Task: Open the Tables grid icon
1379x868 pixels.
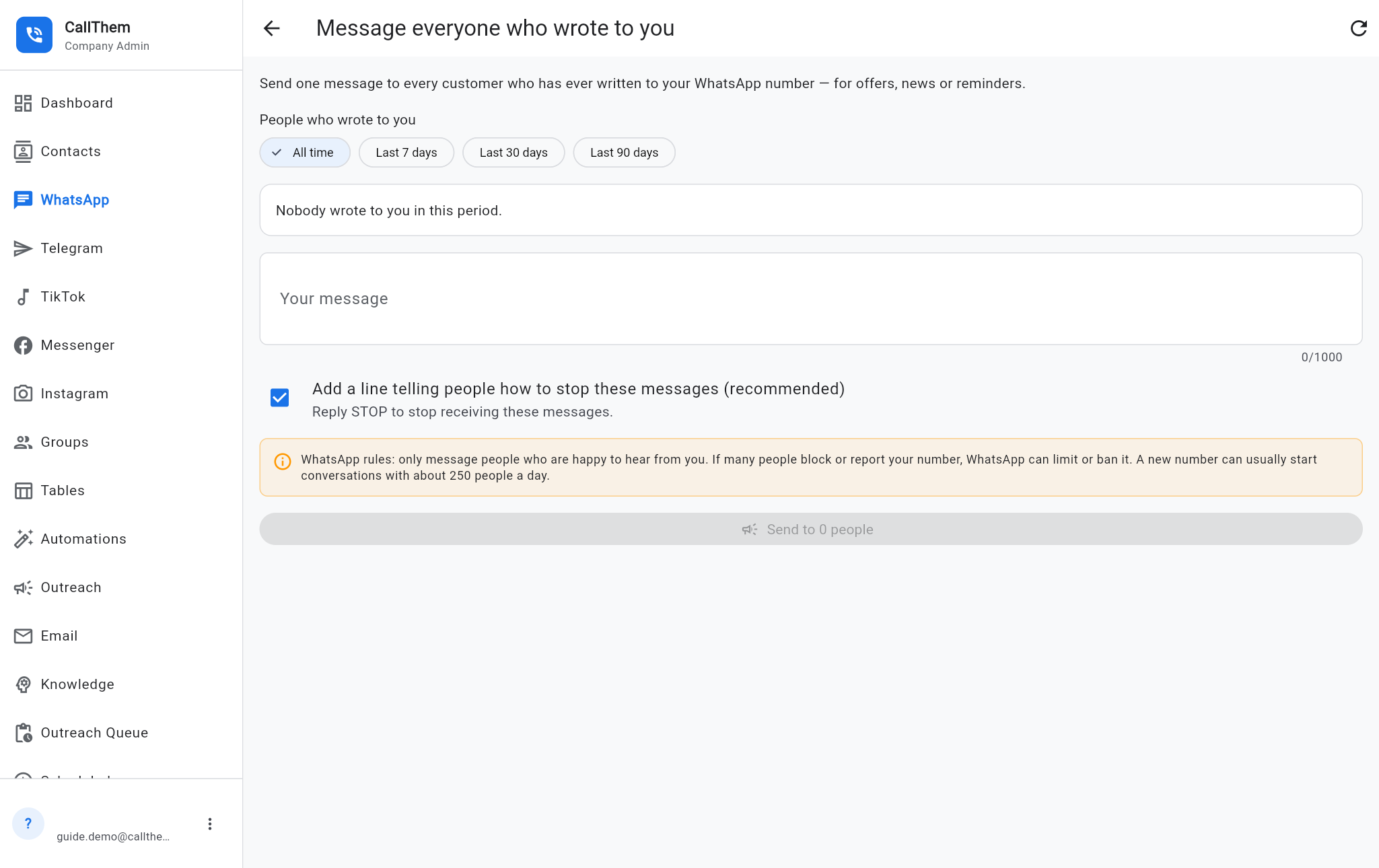Action: click(x=23, y=491)
